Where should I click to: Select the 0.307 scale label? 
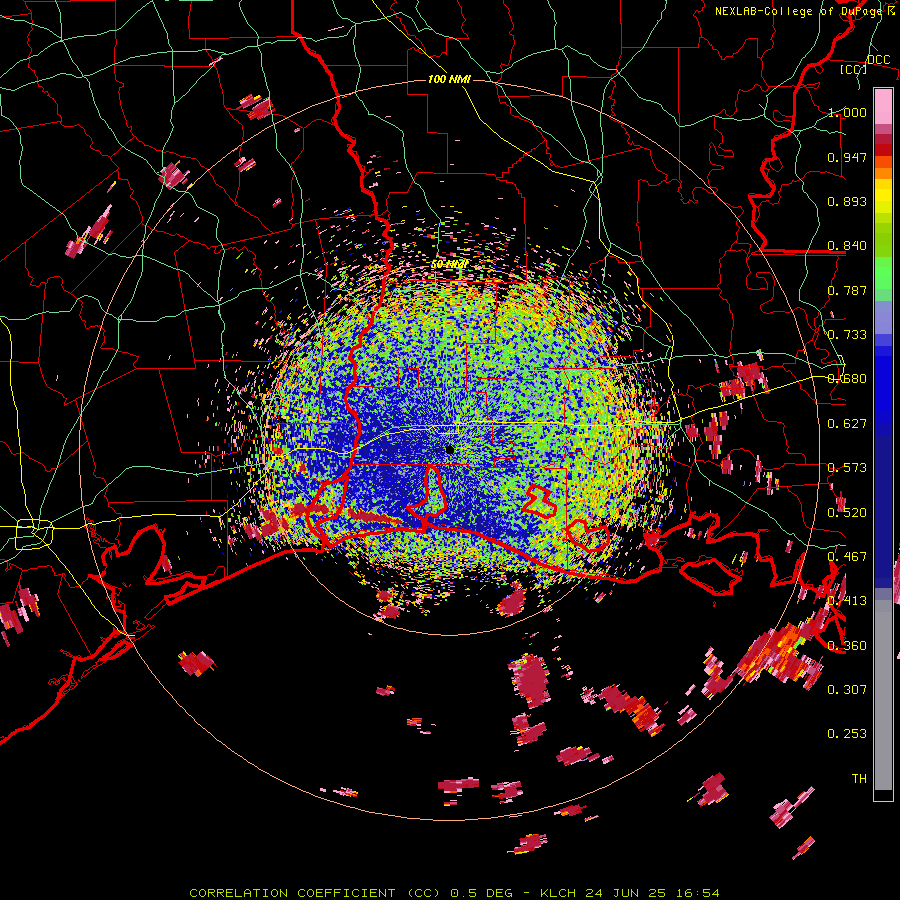(x=847, y=690)
